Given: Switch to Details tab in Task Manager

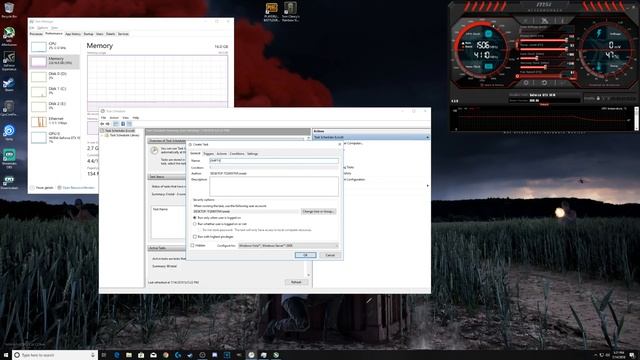Looking at the screenshot, I should tap(111, 34).
